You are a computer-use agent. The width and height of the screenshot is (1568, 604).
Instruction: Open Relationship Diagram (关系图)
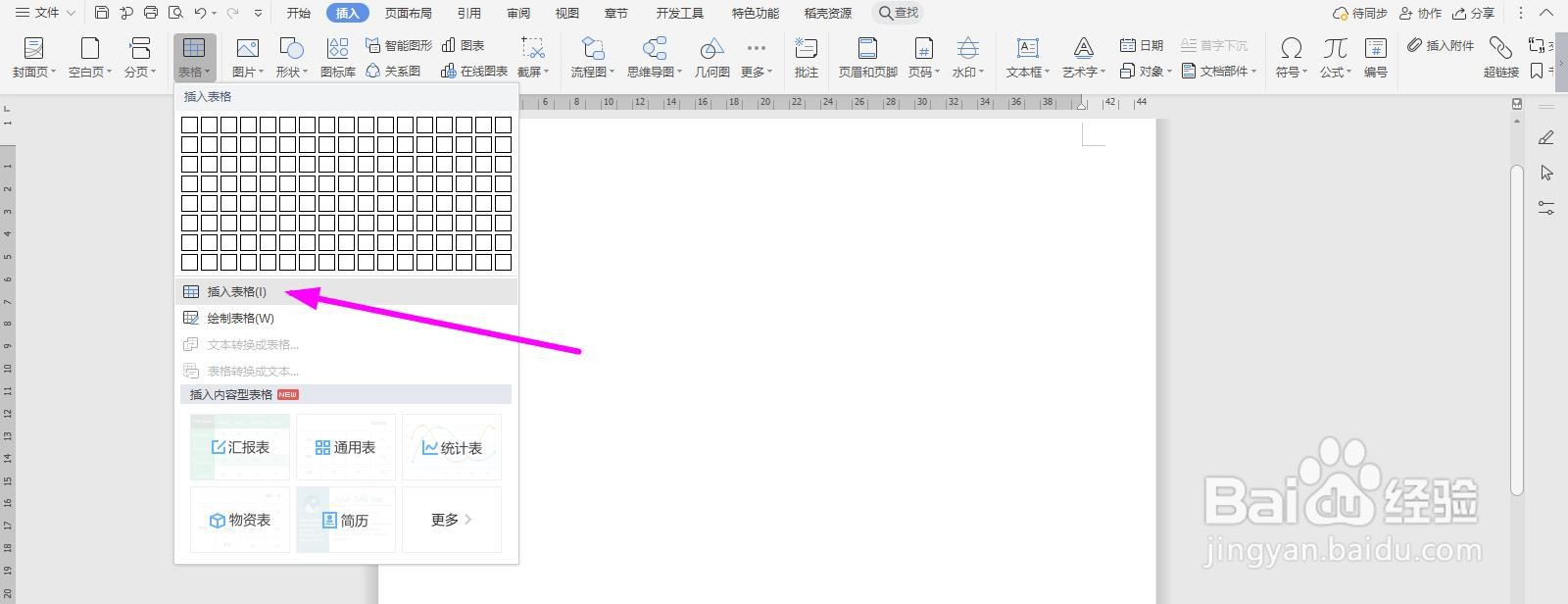[393, 71]
